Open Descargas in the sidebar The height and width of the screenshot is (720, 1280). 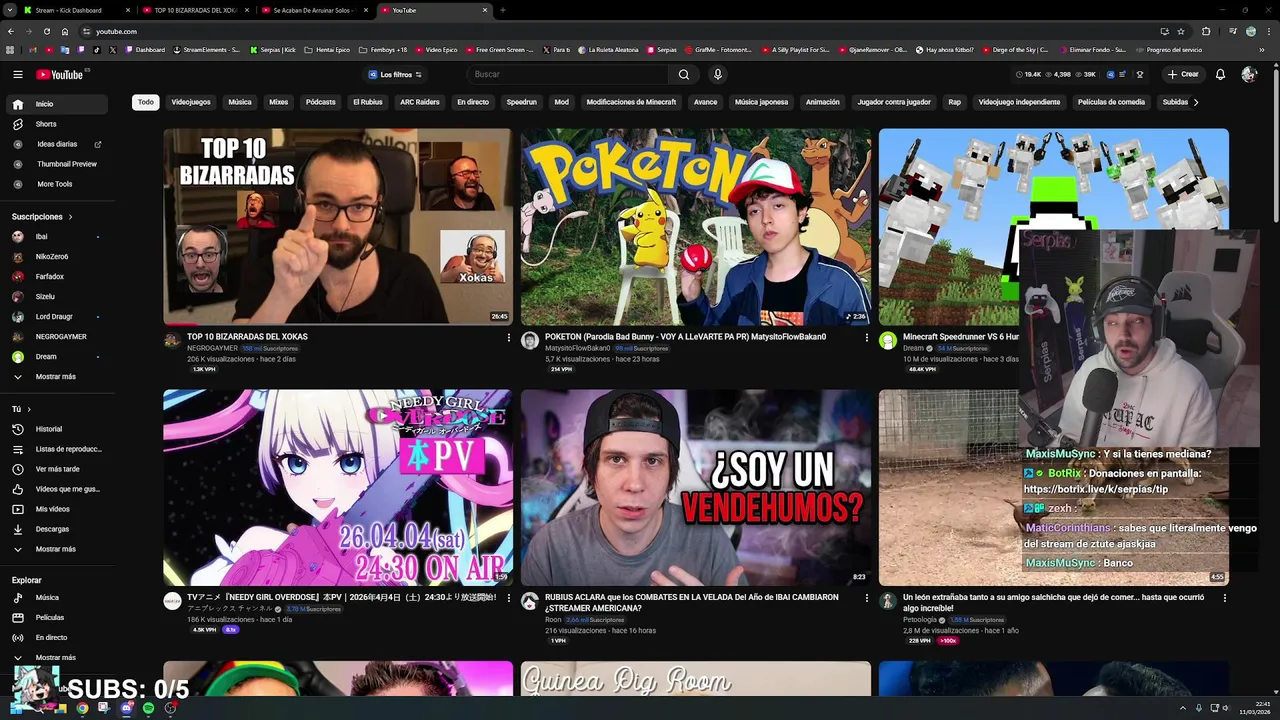click(56, 529)
